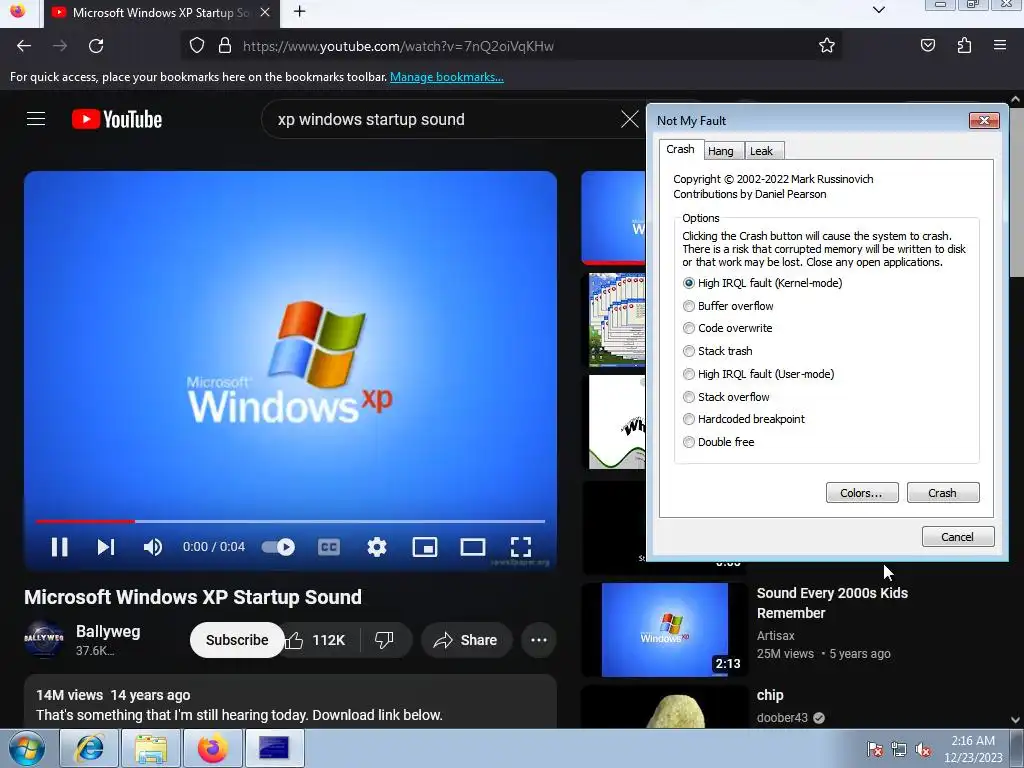Close the Not My Fault window

[984, 120]
